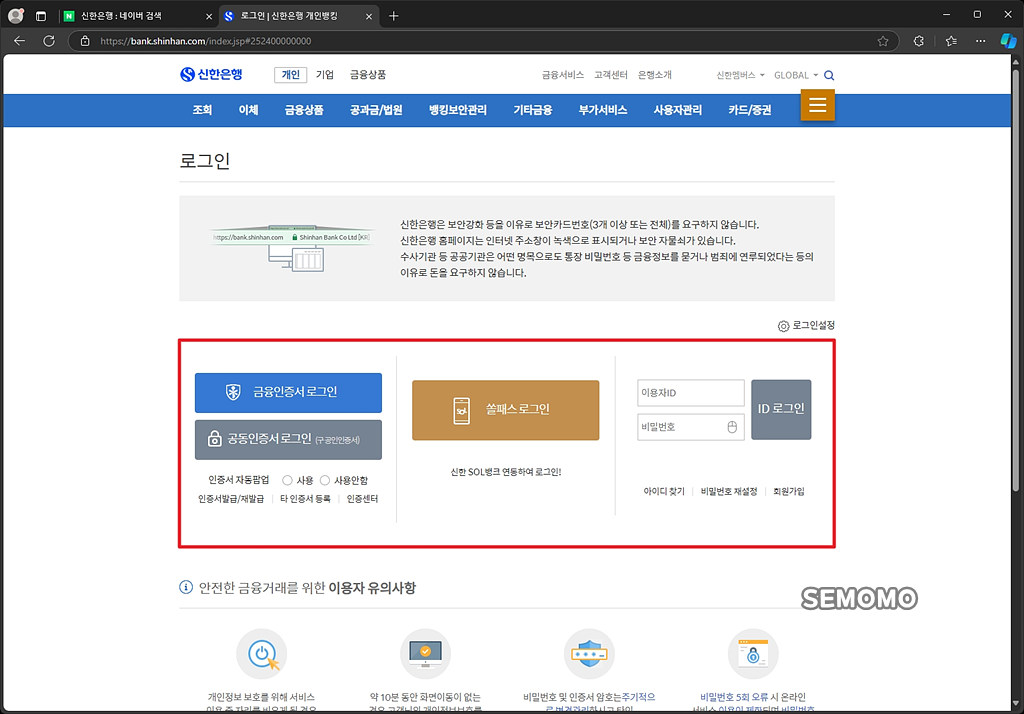Expand the GLOBAL language dropdown
Viewport: 1024px width, 714px height.
coord(795,75)
